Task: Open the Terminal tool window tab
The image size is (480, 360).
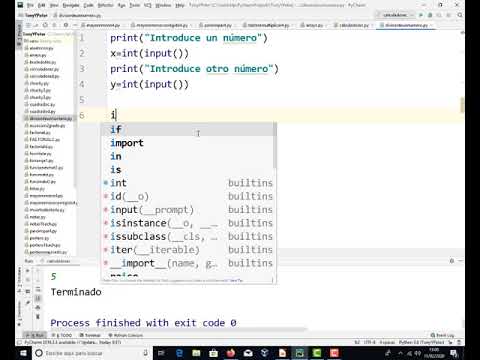Action: click(90, 335)
